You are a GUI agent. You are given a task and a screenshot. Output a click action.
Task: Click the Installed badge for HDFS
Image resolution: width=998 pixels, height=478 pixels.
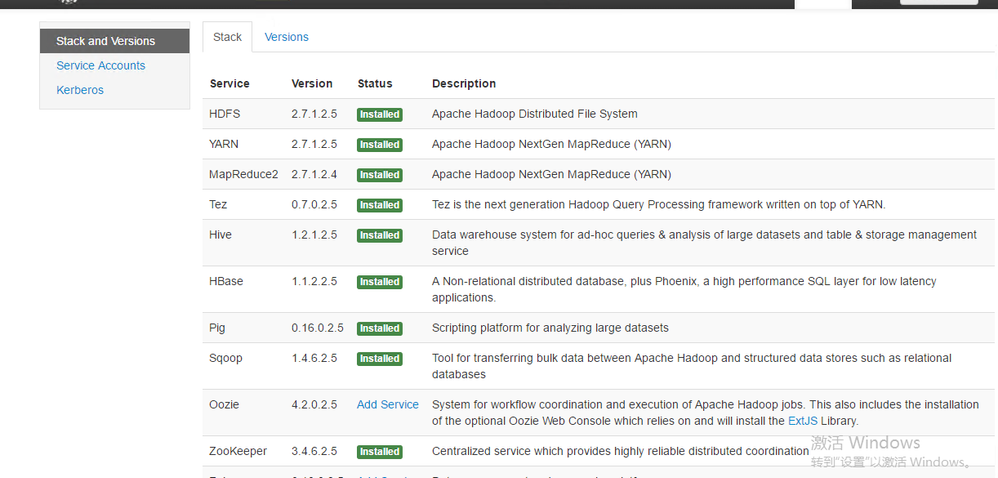tap(380, 115)
